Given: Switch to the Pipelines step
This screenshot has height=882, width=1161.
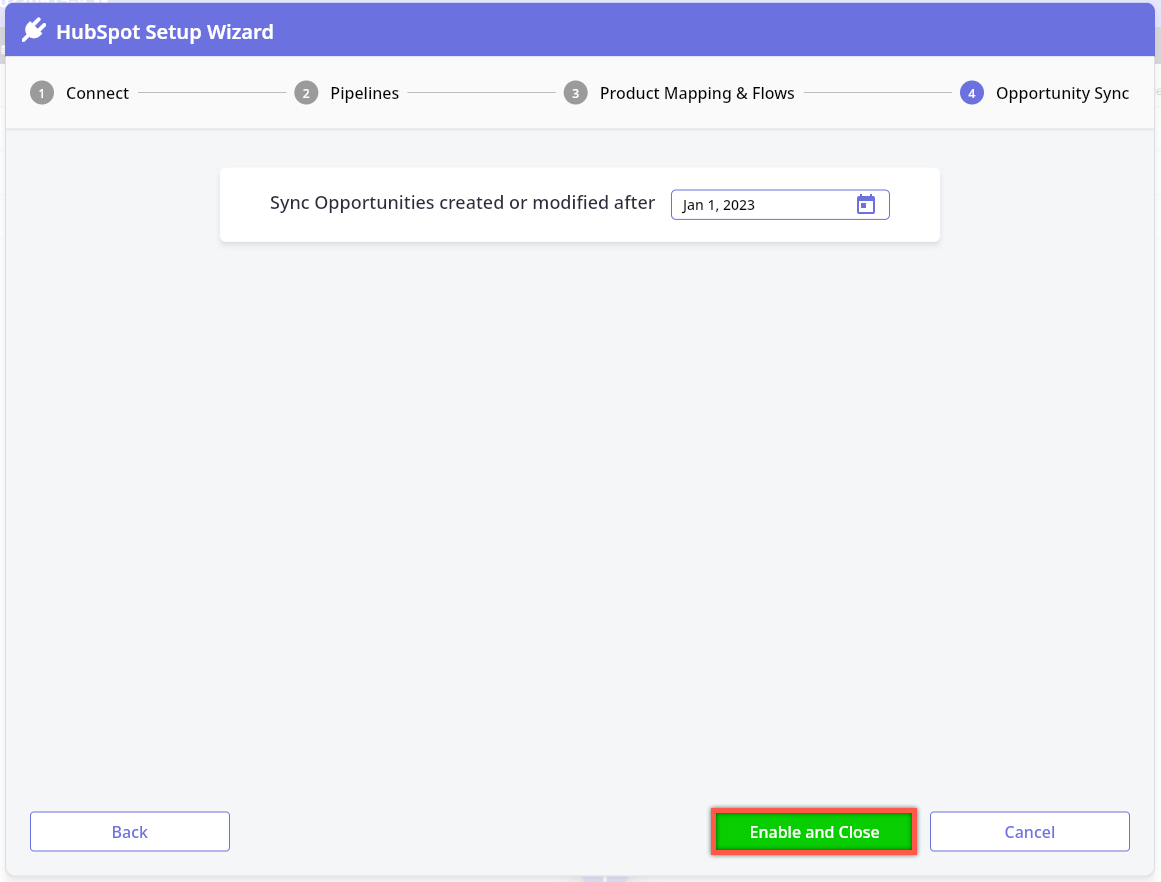Looking at the screenshot, I should pos(364,93).
